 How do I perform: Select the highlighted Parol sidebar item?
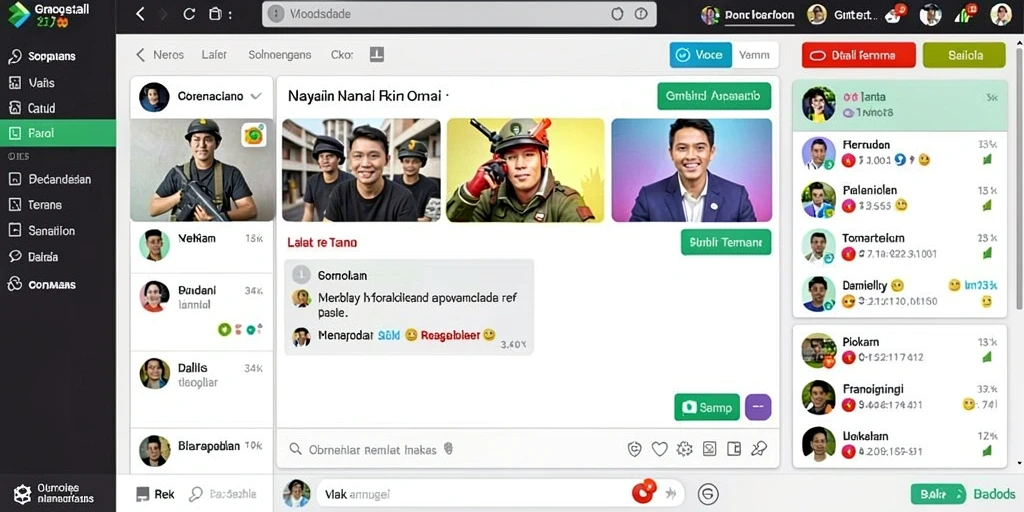(57, 133)
